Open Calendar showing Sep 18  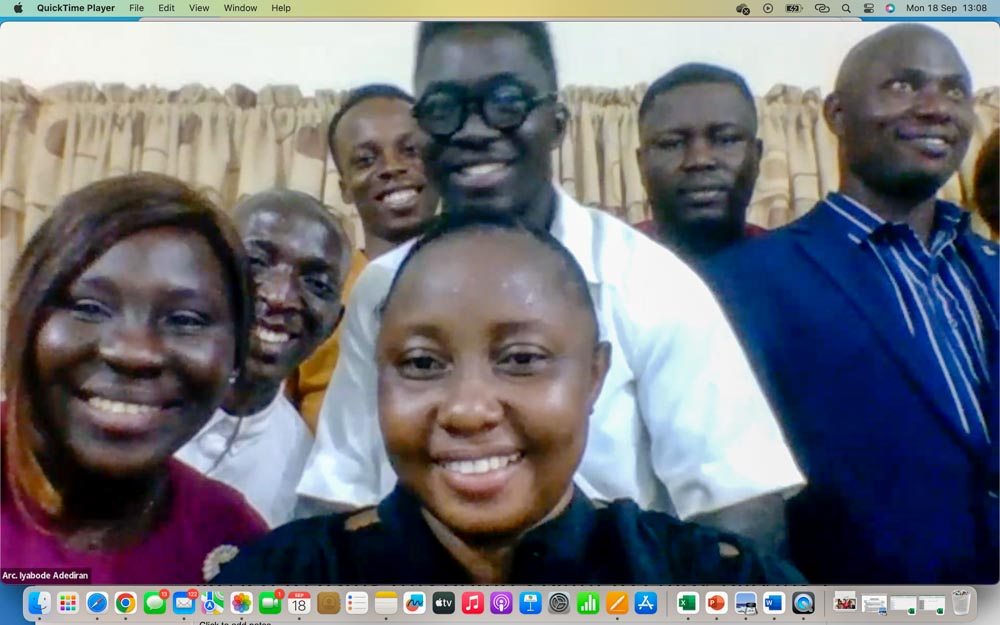tap(299, 603)
